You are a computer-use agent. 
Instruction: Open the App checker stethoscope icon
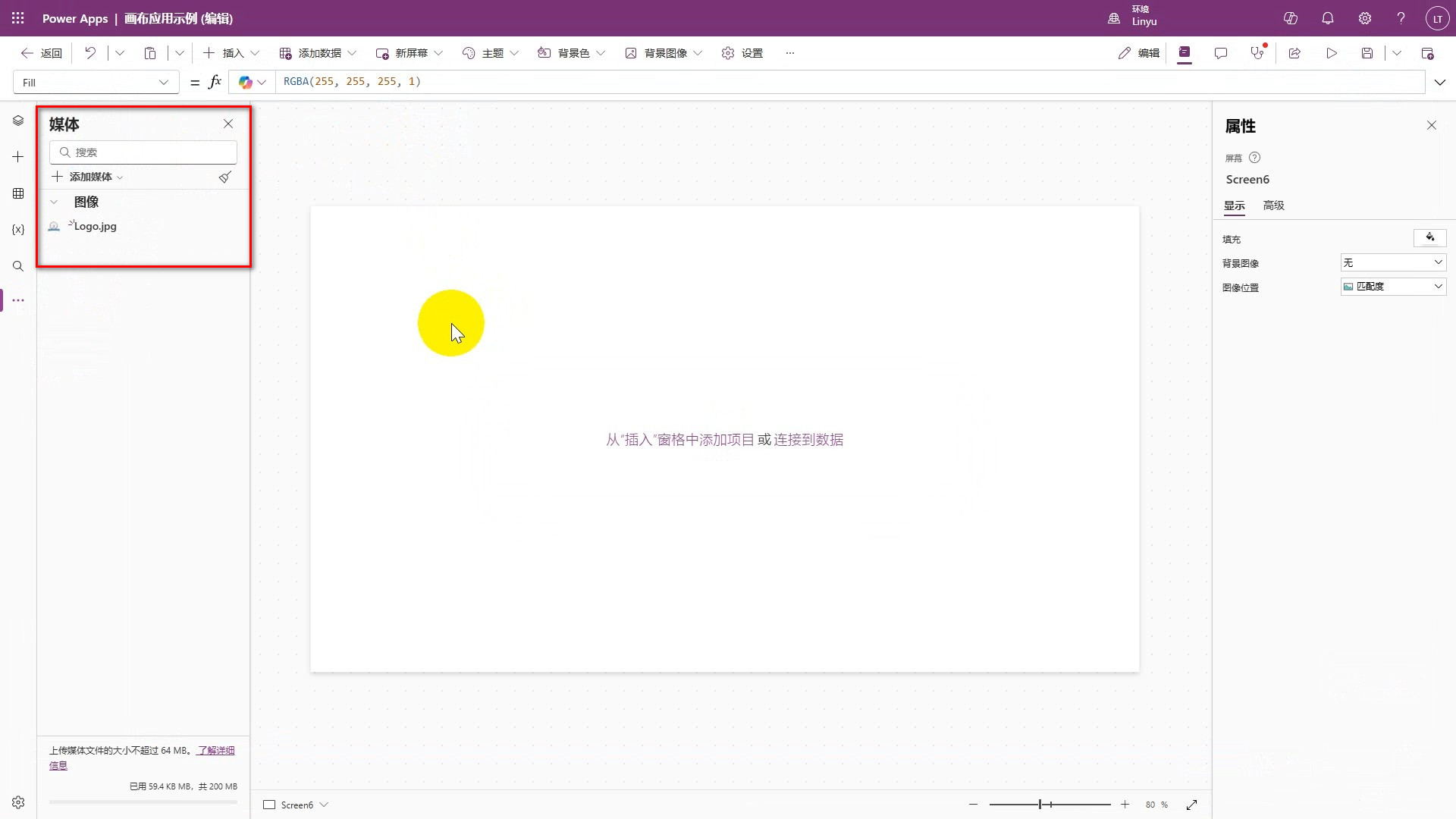pyautogui.click(x=1257, y=53)
